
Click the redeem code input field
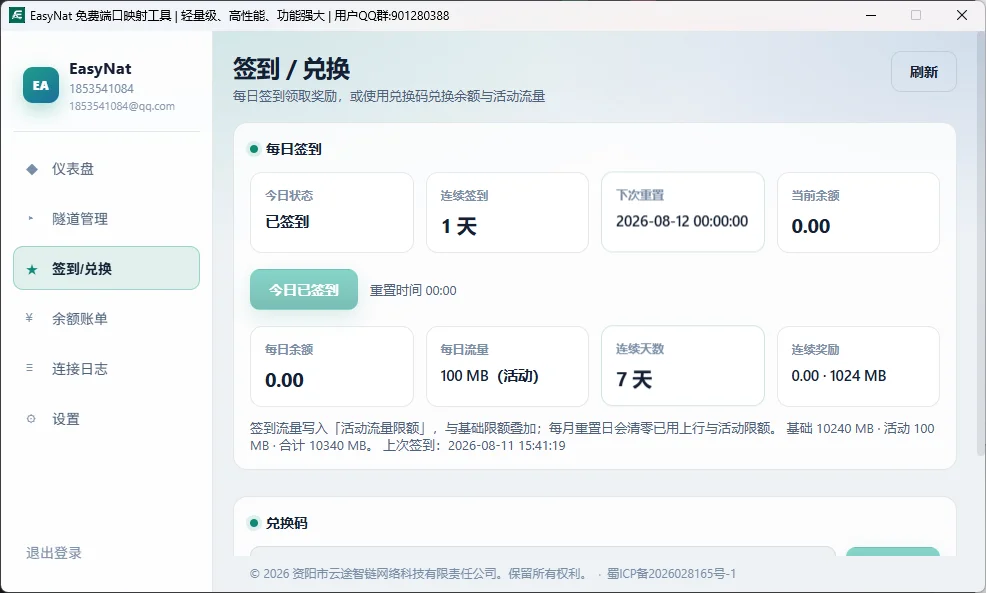[543, 551]
